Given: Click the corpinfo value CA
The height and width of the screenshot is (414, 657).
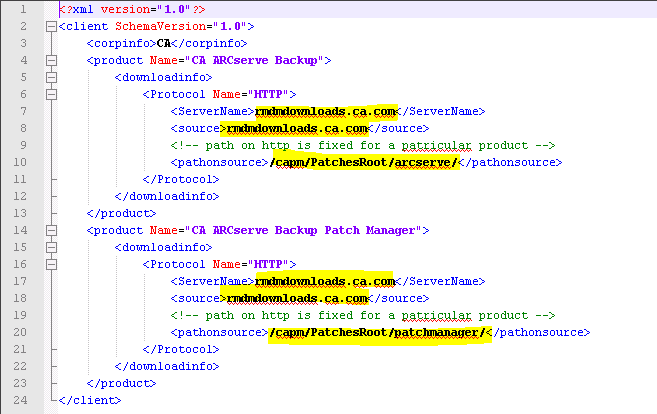Looking at the screenshot, I should coord(164,44).
